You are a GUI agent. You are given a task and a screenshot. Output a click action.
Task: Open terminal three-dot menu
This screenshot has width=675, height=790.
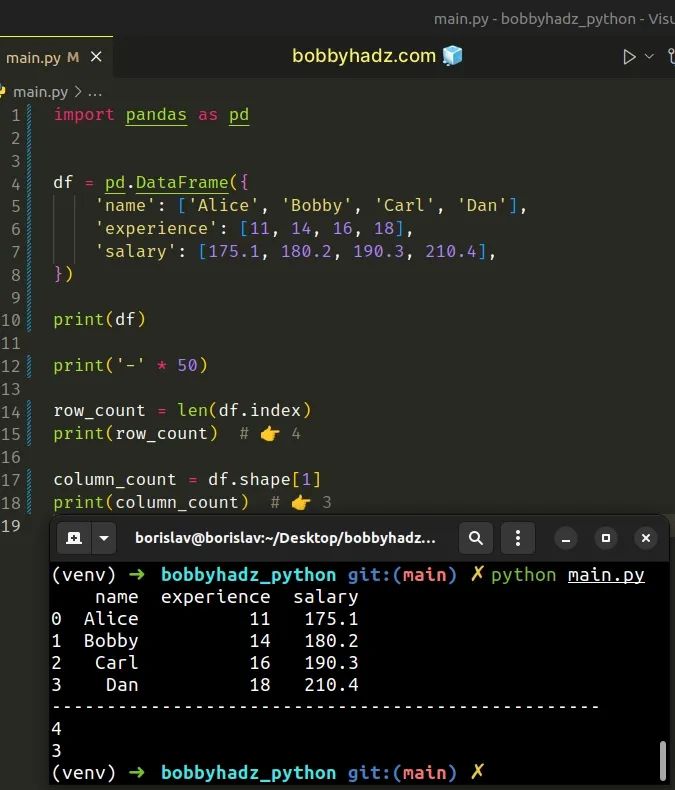518,538
